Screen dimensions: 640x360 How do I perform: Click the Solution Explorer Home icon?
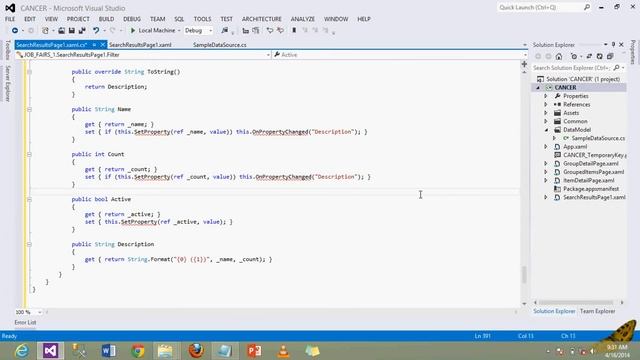tap(559, 56)
